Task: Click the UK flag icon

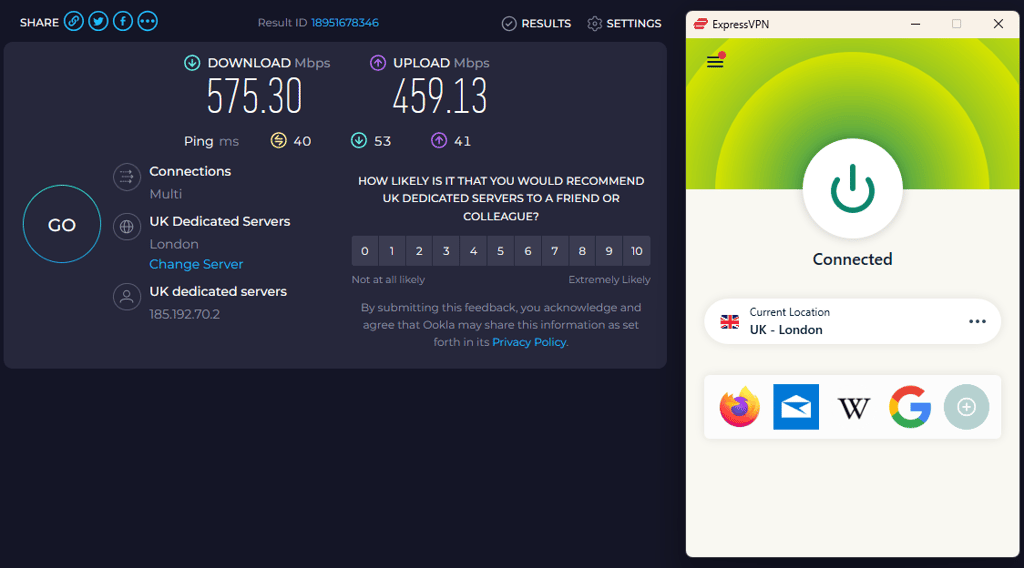Action: pyautogui.click(x=729, y=321)
